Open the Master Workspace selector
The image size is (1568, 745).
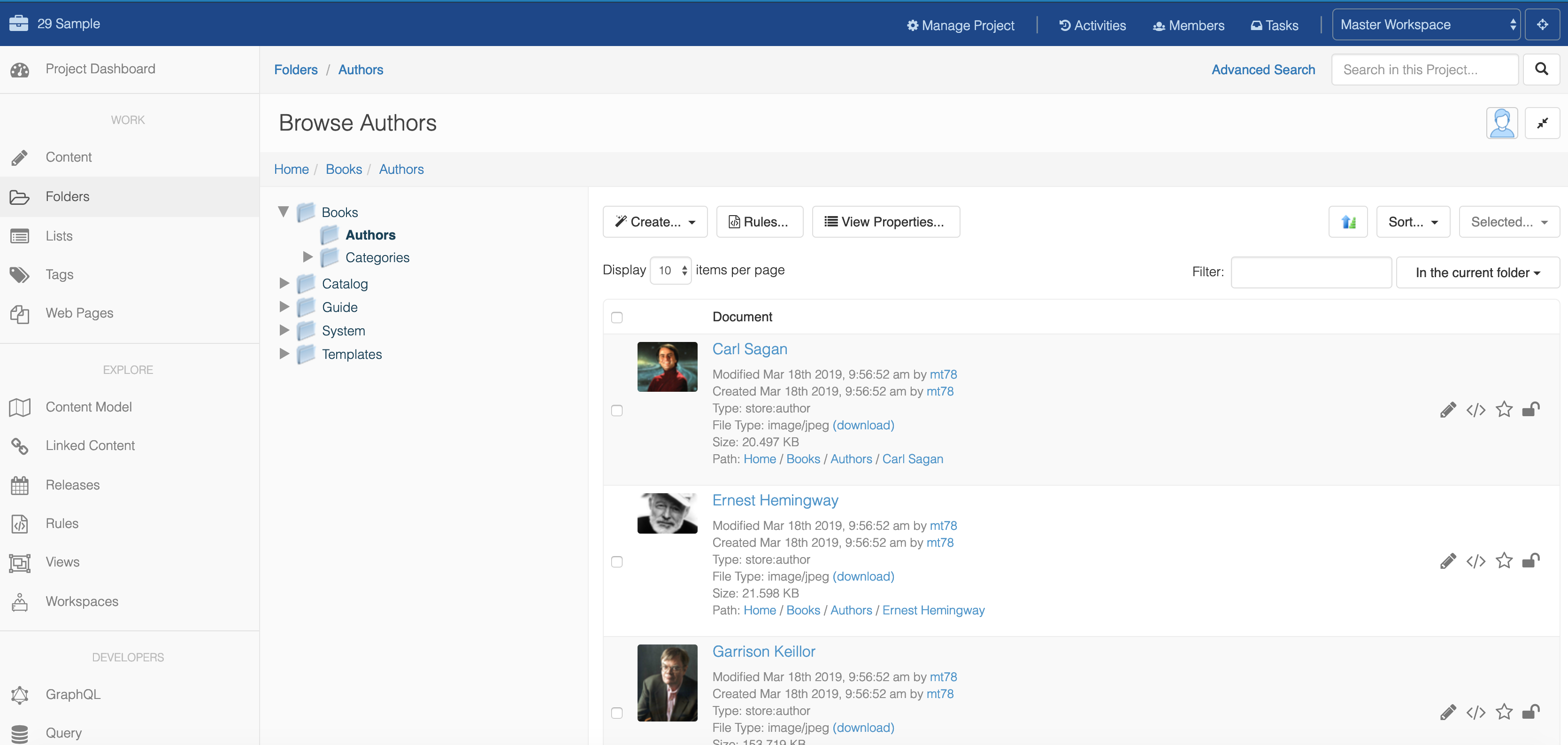(x=1426, y=24)
